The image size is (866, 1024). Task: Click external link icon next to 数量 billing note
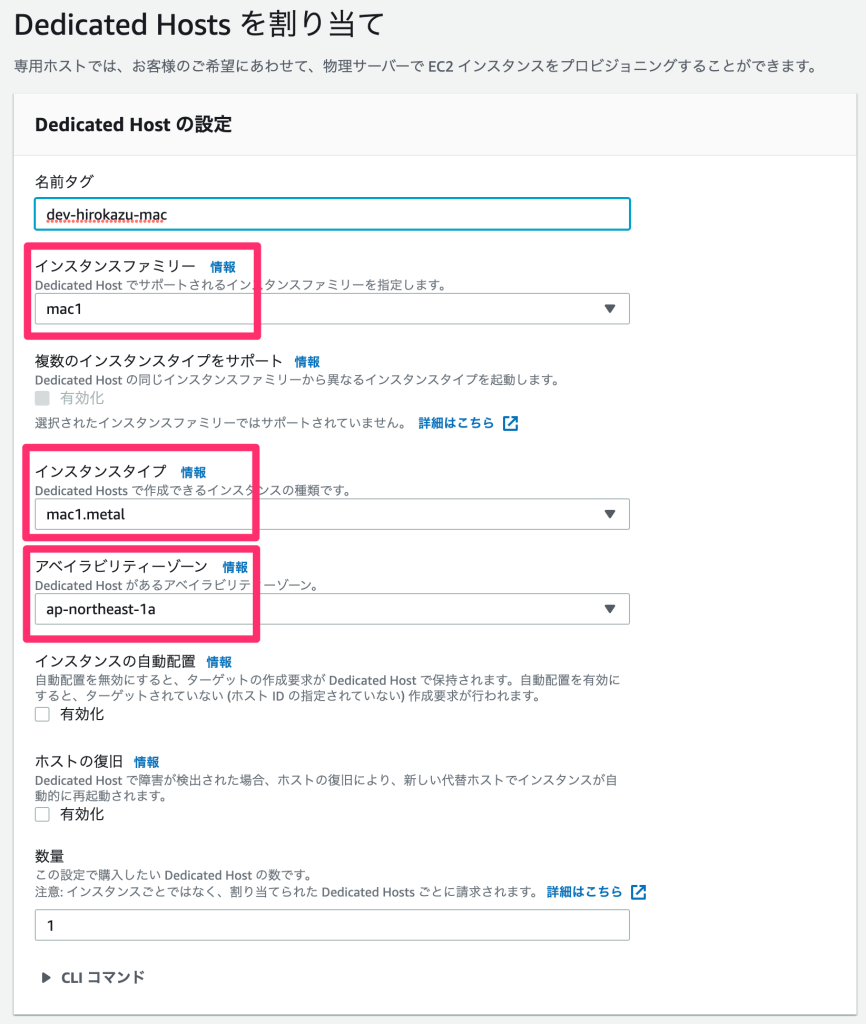tap(639, 891)
